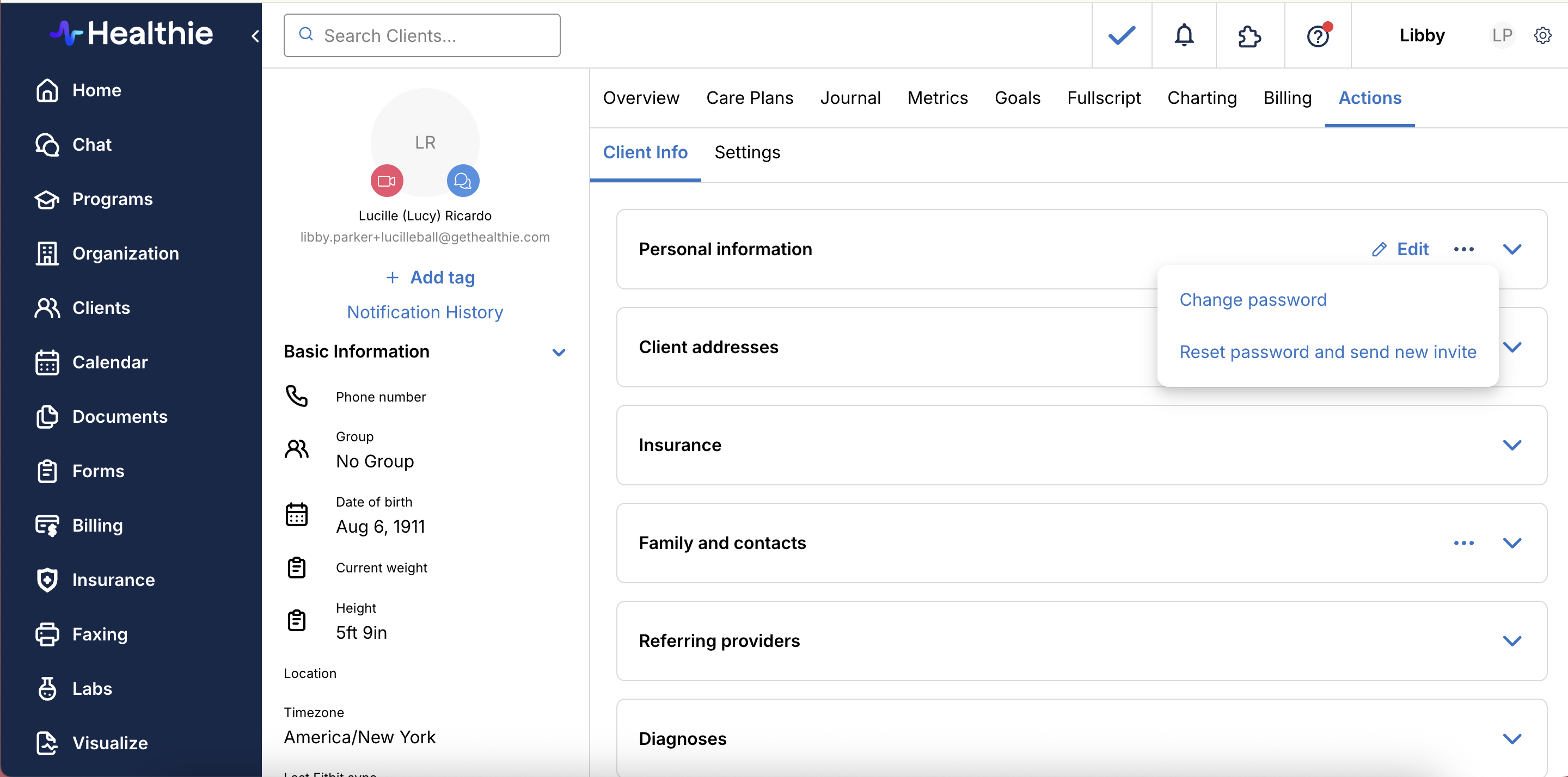This screenshot has height=777, width=1568.
Task: Open Family and contacts three-dot menu
Action: (1463, 542)
